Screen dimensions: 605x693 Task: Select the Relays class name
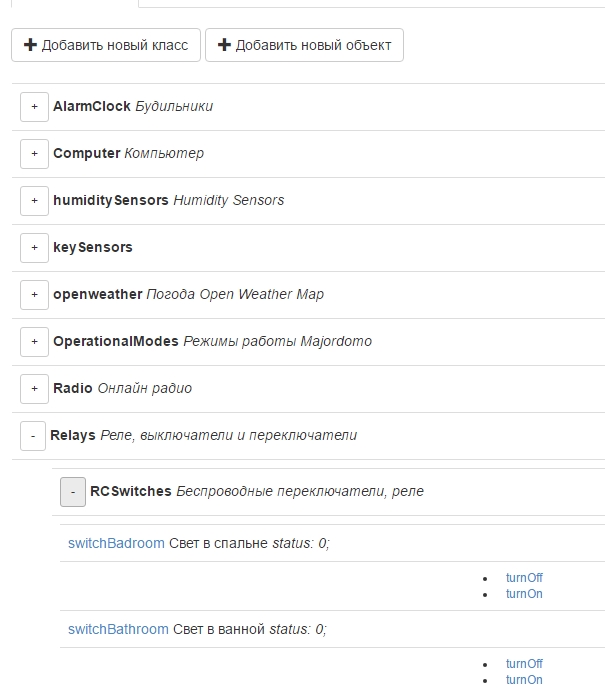[x=73, y=435]
